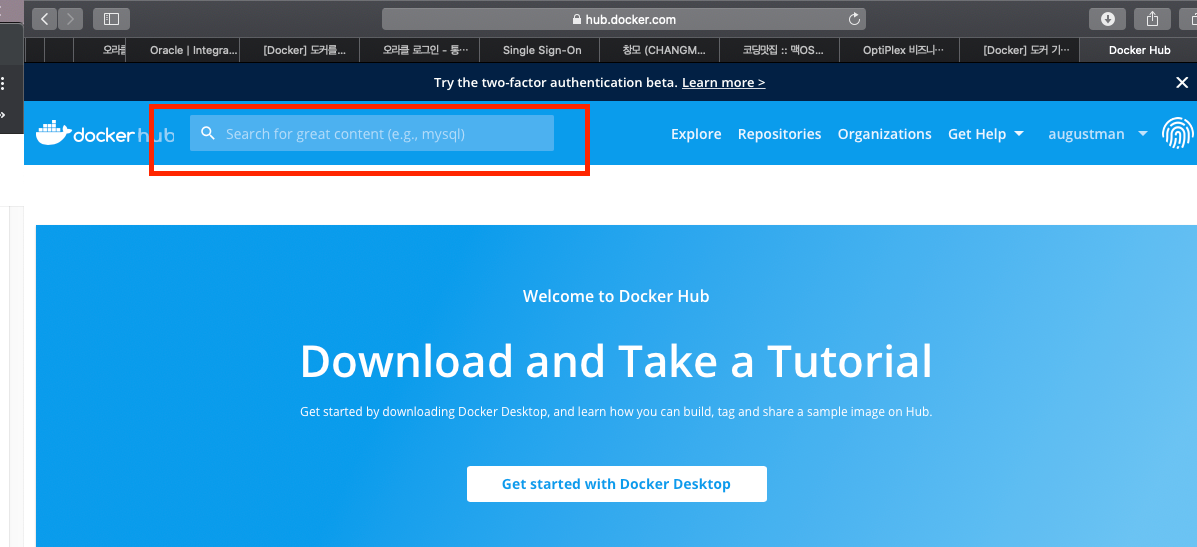Click 'Download and Take a Tutorial' heading
Viewport: 1197px width, 547px height.
pos(616,362)
